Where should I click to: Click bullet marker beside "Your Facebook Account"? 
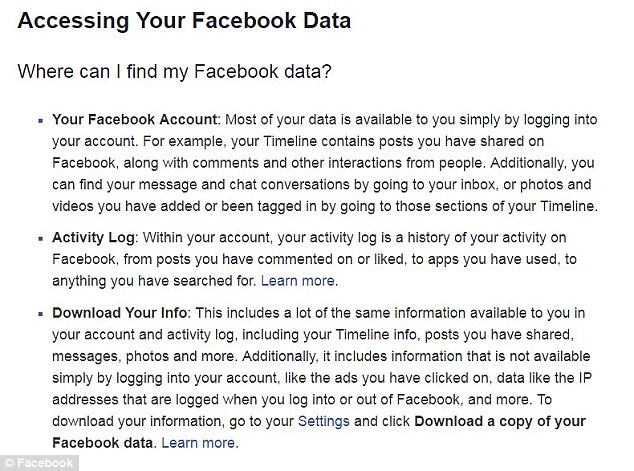coord(40,120)
